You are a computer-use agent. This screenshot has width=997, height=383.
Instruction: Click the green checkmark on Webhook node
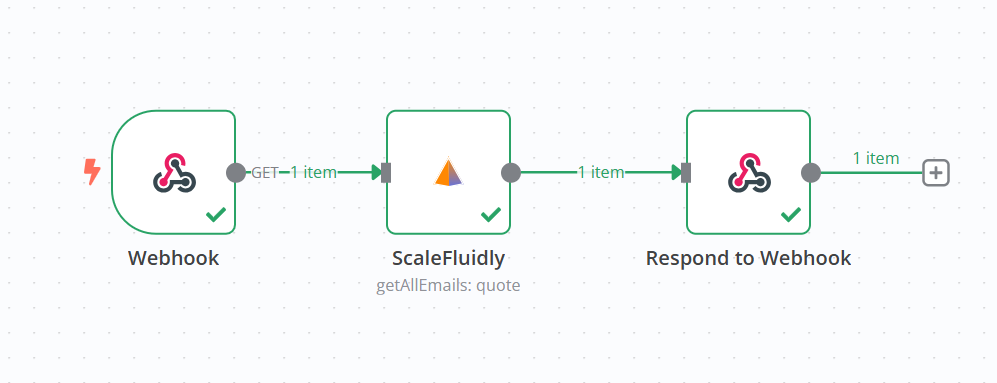coord(216,215)
